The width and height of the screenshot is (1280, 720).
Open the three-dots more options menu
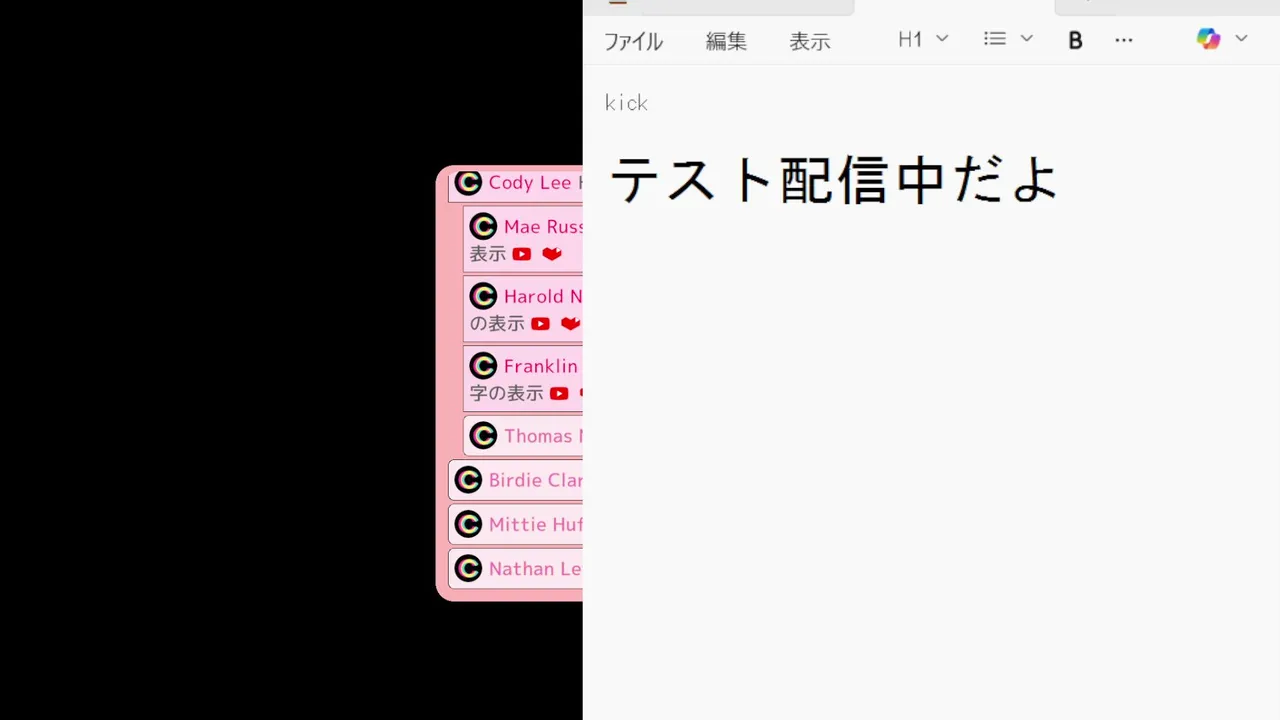click(x=1124, y=40)
